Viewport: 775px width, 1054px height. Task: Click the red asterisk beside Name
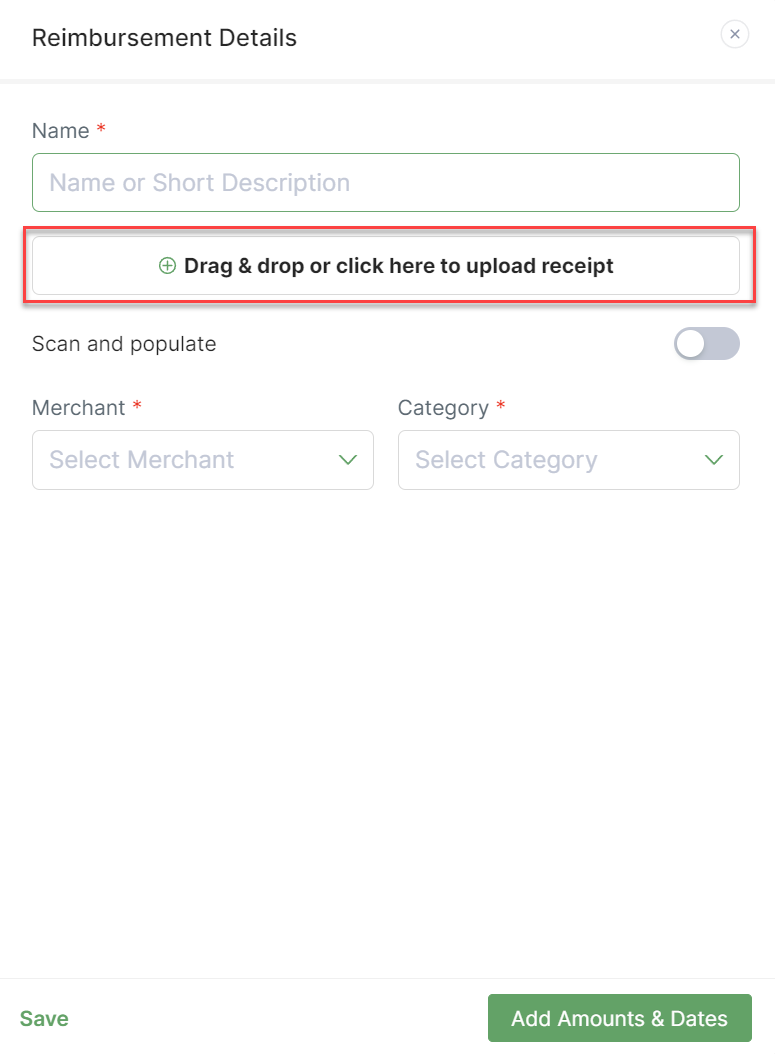(100, 130)
